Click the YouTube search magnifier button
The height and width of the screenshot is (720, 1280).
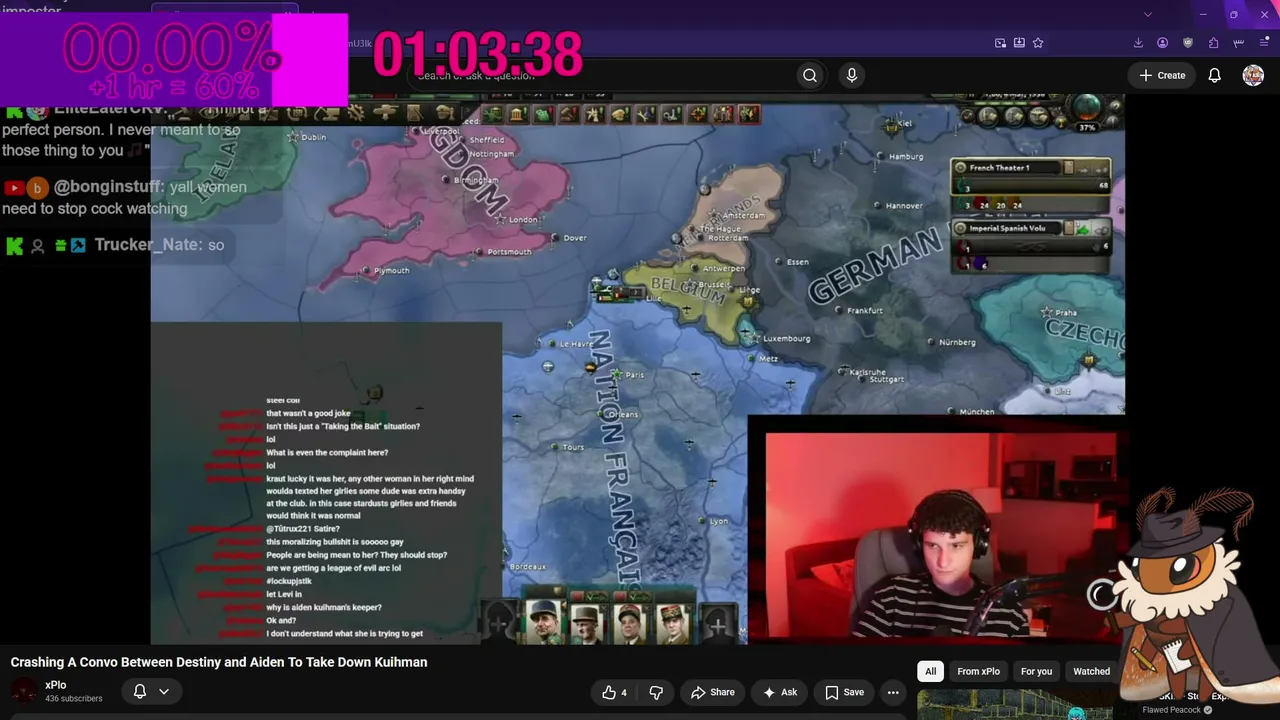click(x=810, y=75)
